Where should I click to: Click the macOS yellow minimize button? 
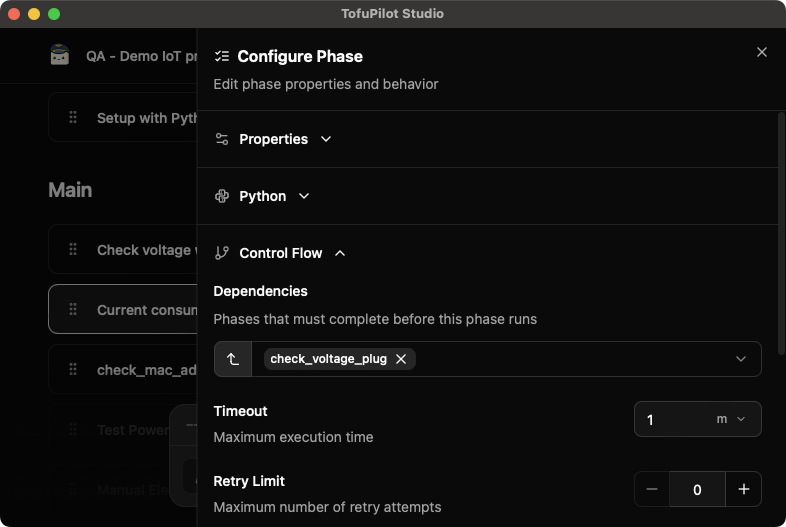click(x=34, y=14)
